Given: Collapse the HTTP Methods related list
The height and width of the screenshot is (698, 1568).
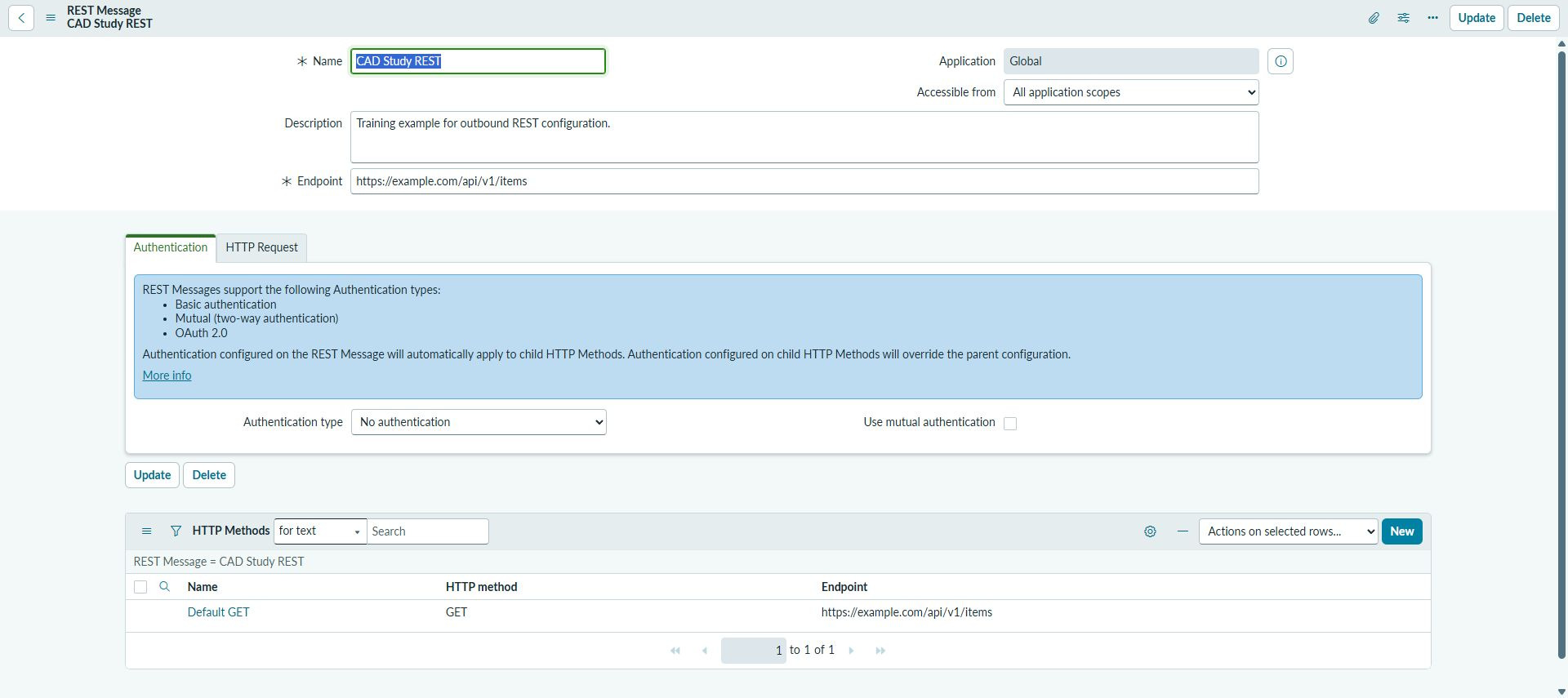Looking at the screenshot, I should [1183, 531].
